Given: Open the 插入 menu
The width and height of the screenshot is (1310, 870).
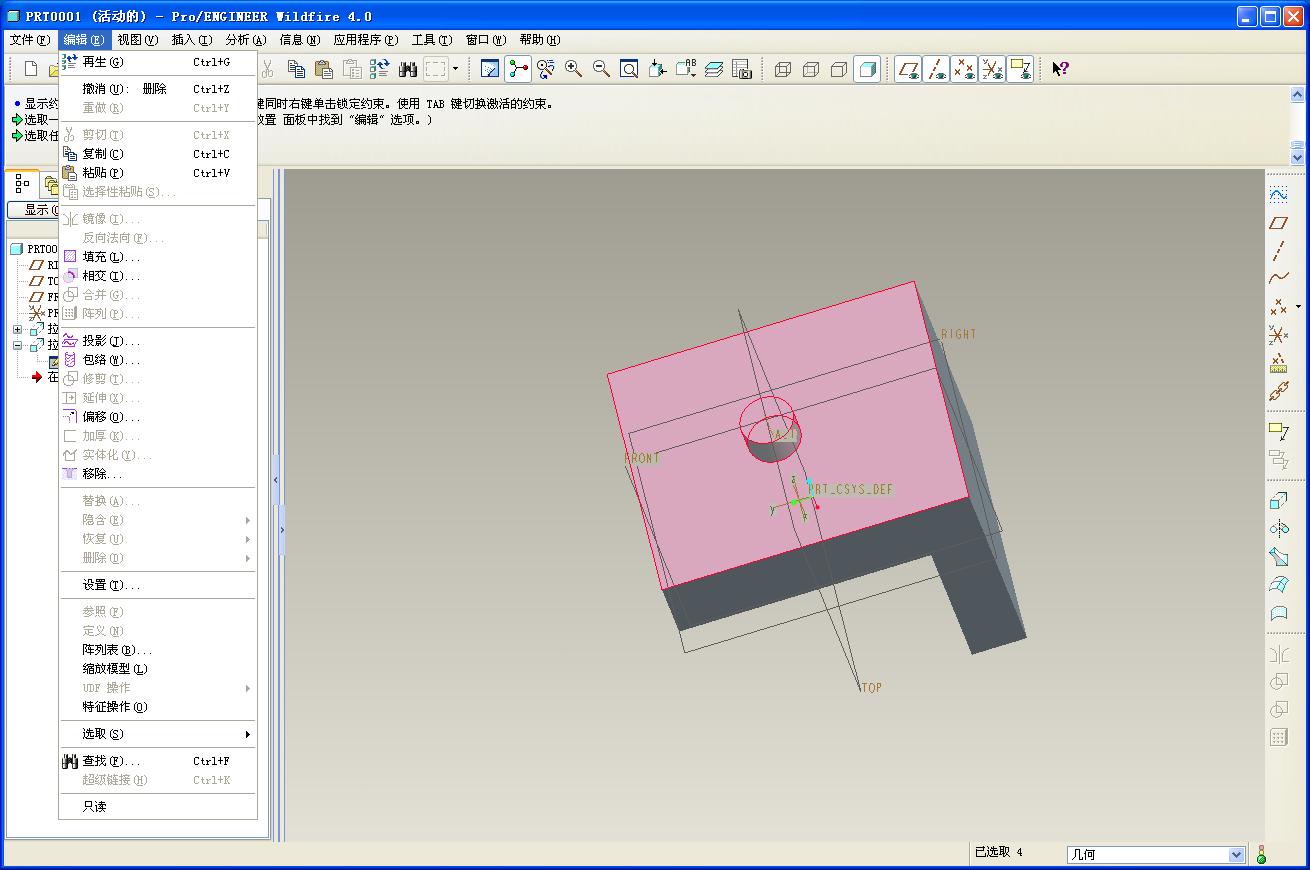Looking at the screenshot, I should pyautogui.click(x=191, y=40).
